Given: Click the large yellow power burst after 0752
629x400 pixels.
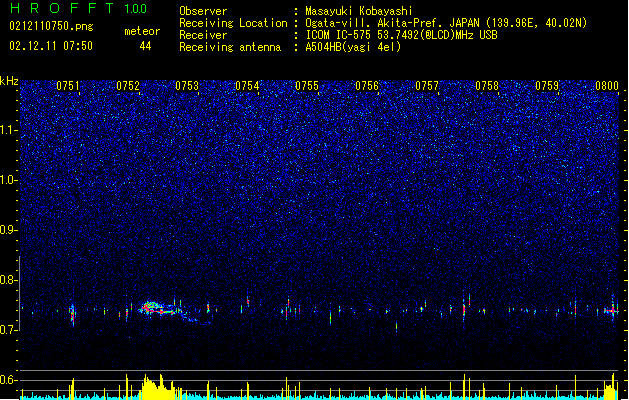Looking at the screenshot, I should (x=158, y=387).
